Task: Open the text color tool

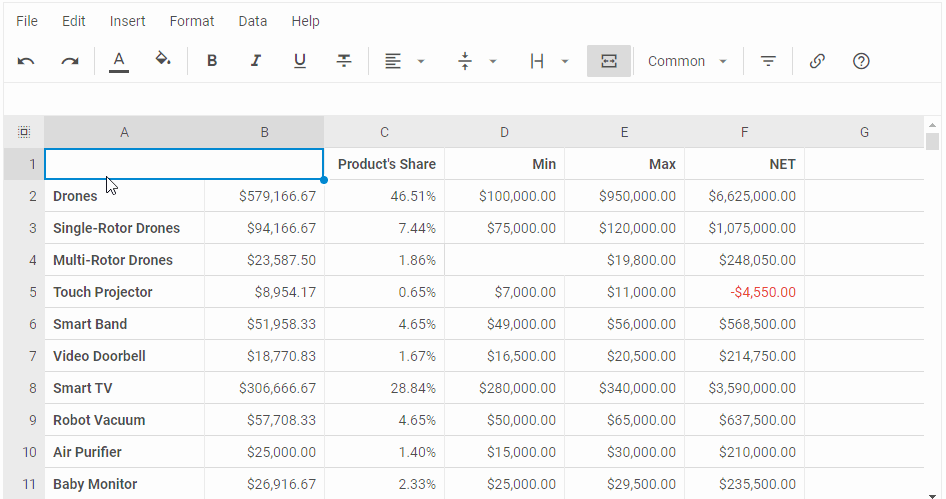Action: (119, 61)
